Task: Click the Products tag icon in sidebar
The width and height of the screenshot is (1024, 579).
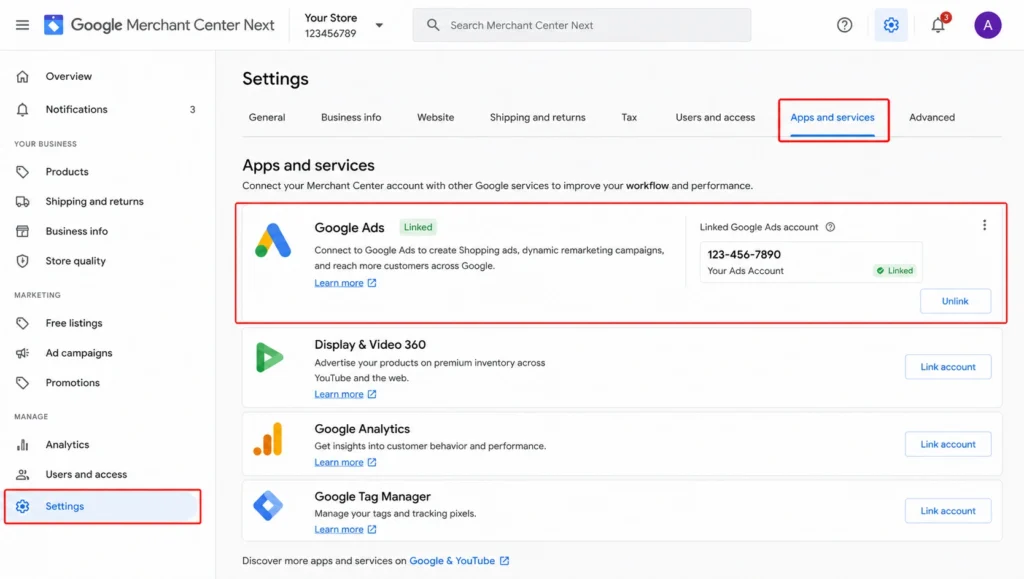Action: pos(23,172)
